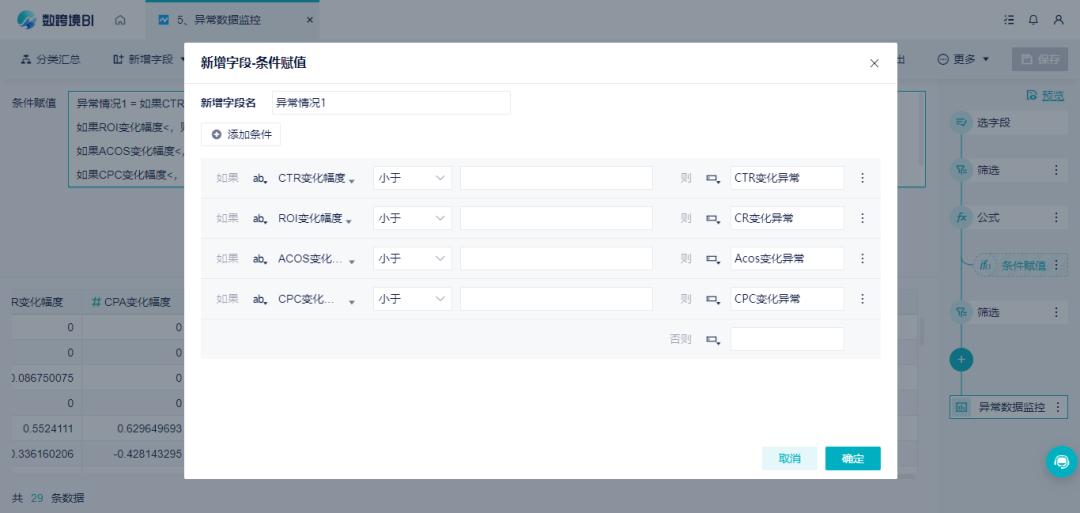
Task: Open the menu for the upper 筛选 step
Action: click(x=1056, y=170)
